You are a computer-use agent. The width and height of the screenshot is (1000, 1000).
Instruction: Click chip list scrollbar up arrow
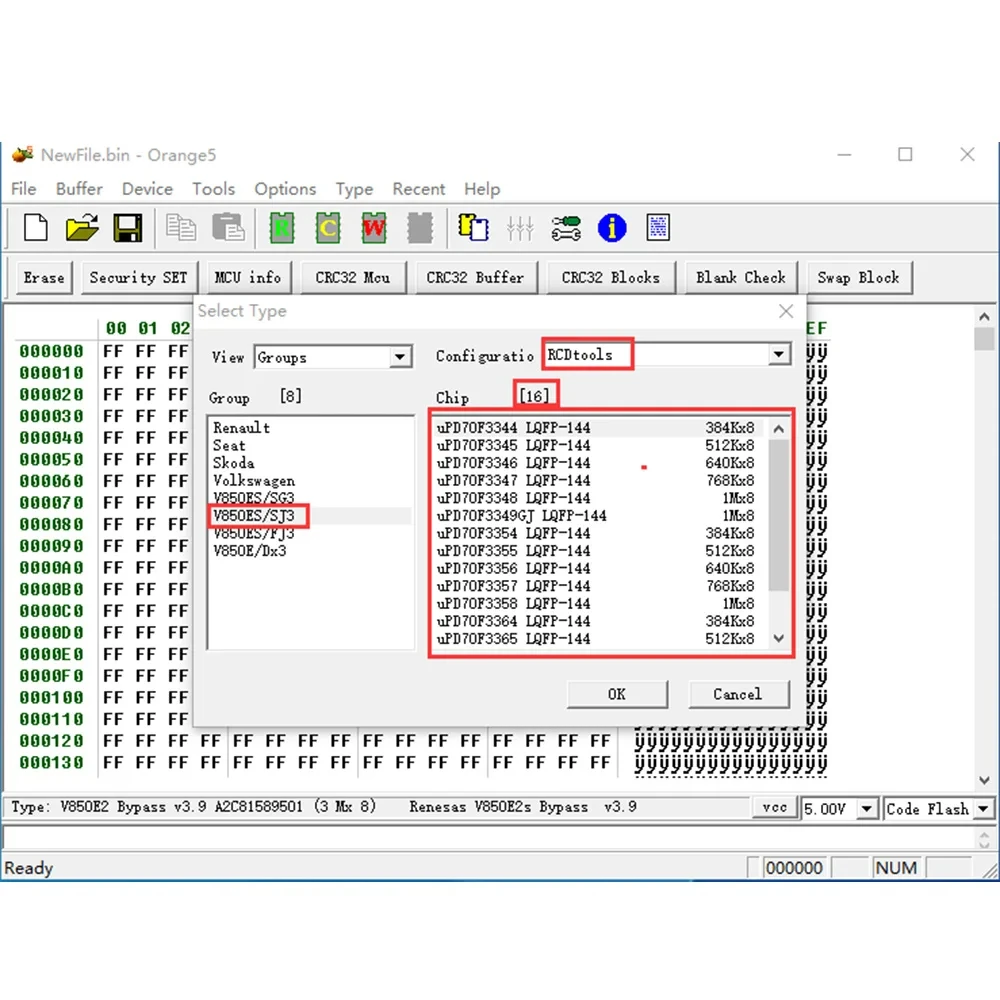coord(779,429)
